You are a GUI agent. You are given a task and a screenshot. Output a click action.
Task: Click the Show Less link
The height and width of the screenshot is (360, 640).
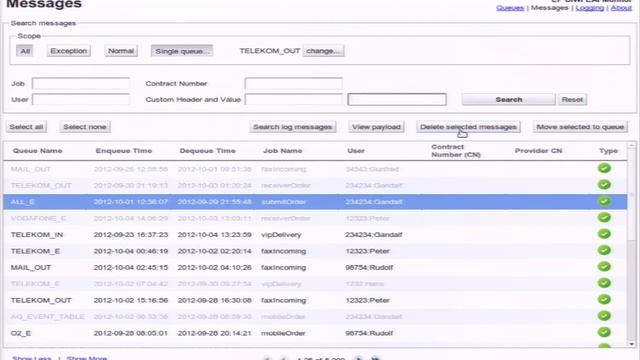coord(31,358)
